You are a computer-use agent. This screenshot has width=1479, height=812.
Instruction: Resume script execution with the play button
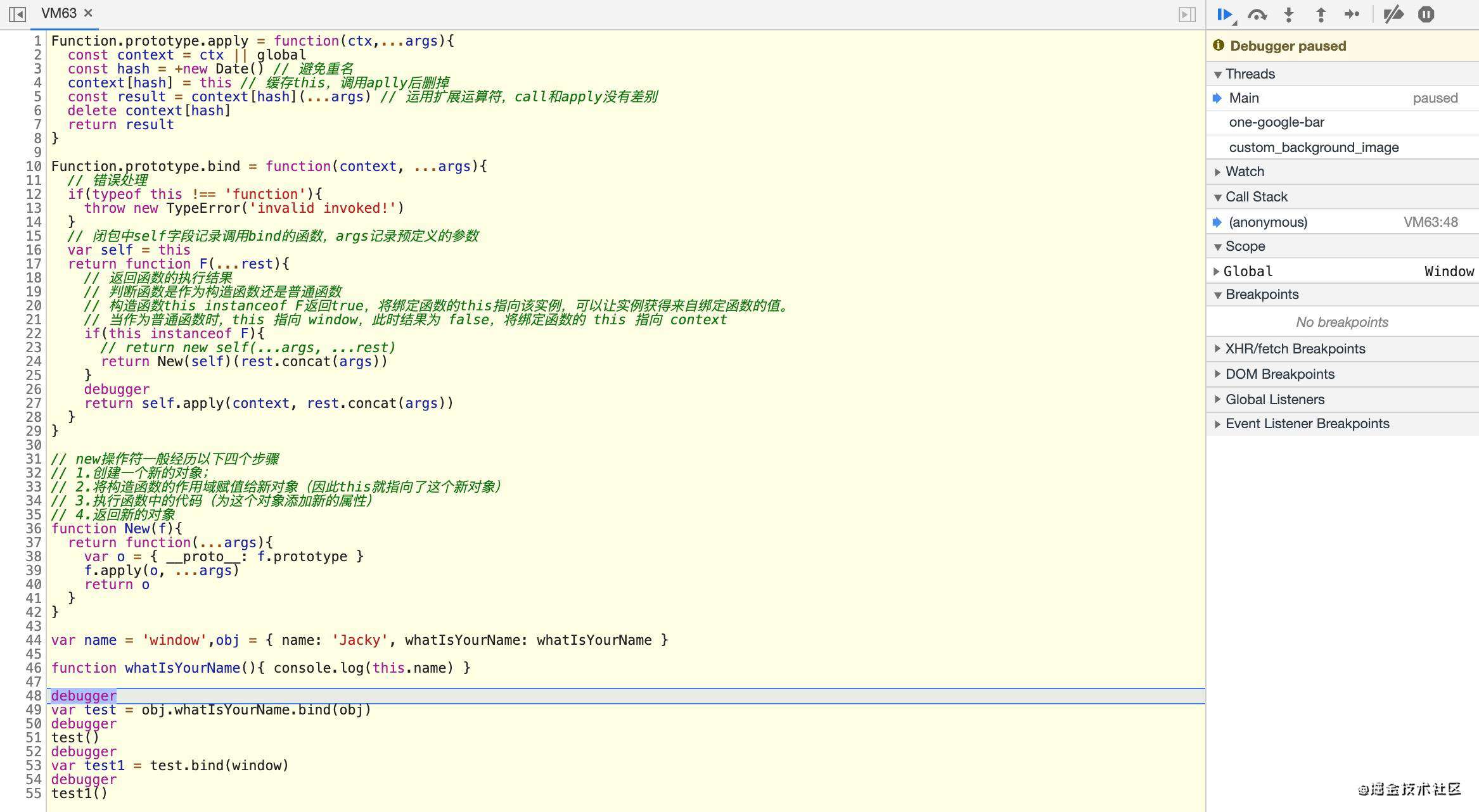pyautogui.click(x=1226, y=15)
